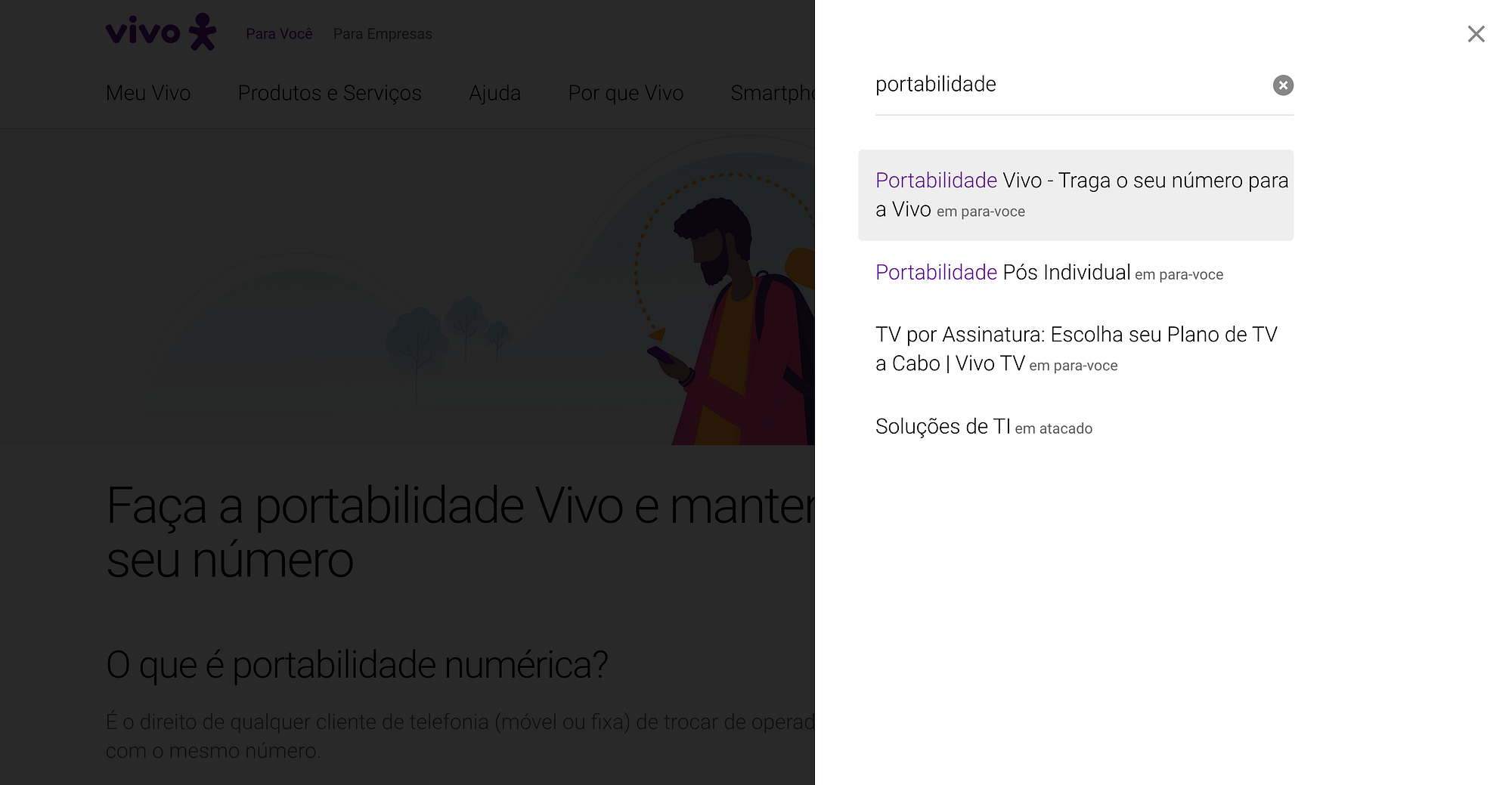Open the Produtos e Serviços menu
1512x785 pixels.
pyautogui.click(x=330, y=93)
